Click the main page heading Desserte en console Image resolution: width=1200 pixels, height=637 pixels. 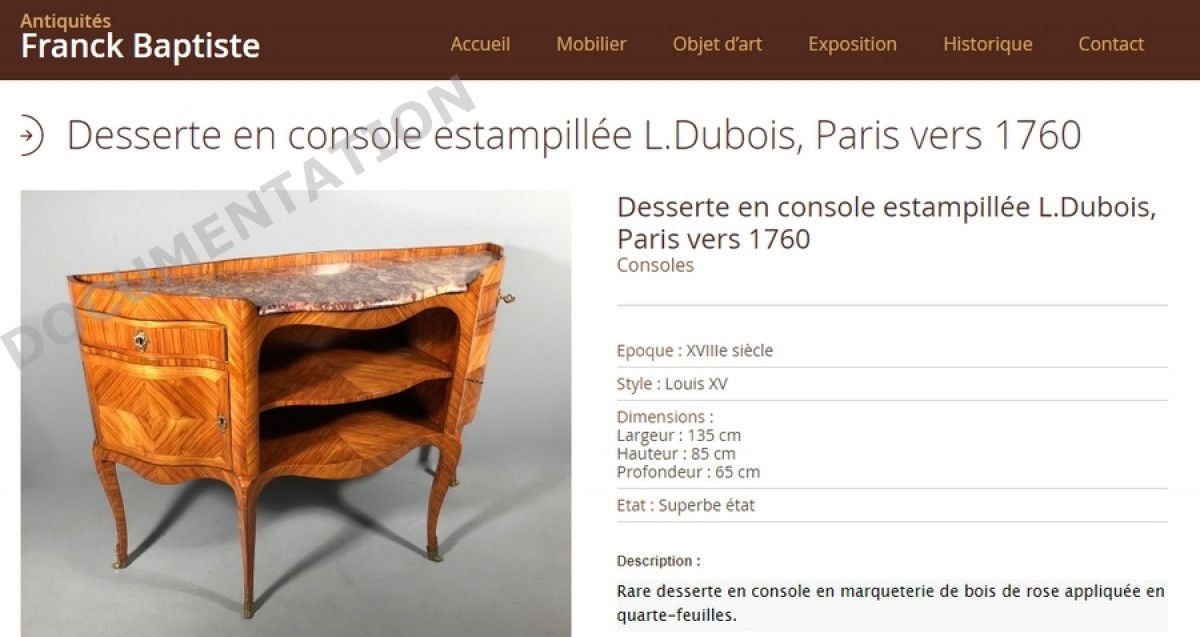tap(574, 135)
